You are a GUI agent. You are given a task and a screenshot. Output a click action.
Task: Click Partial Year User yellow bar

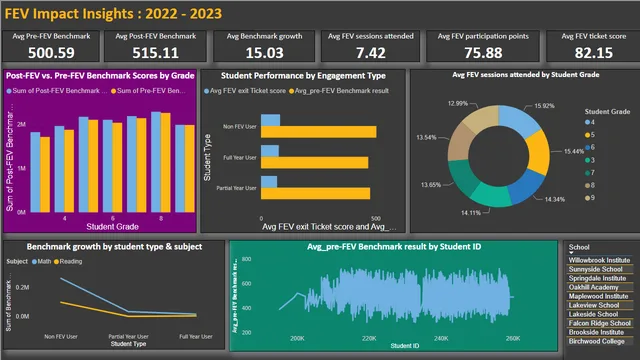coord(315,193)
